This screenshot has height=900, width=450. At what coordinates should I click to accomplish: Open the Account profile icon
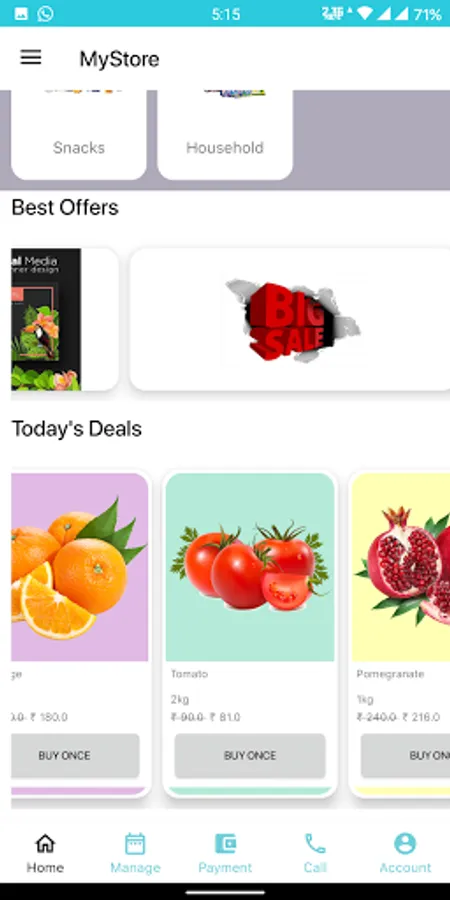tap(405, 843)
